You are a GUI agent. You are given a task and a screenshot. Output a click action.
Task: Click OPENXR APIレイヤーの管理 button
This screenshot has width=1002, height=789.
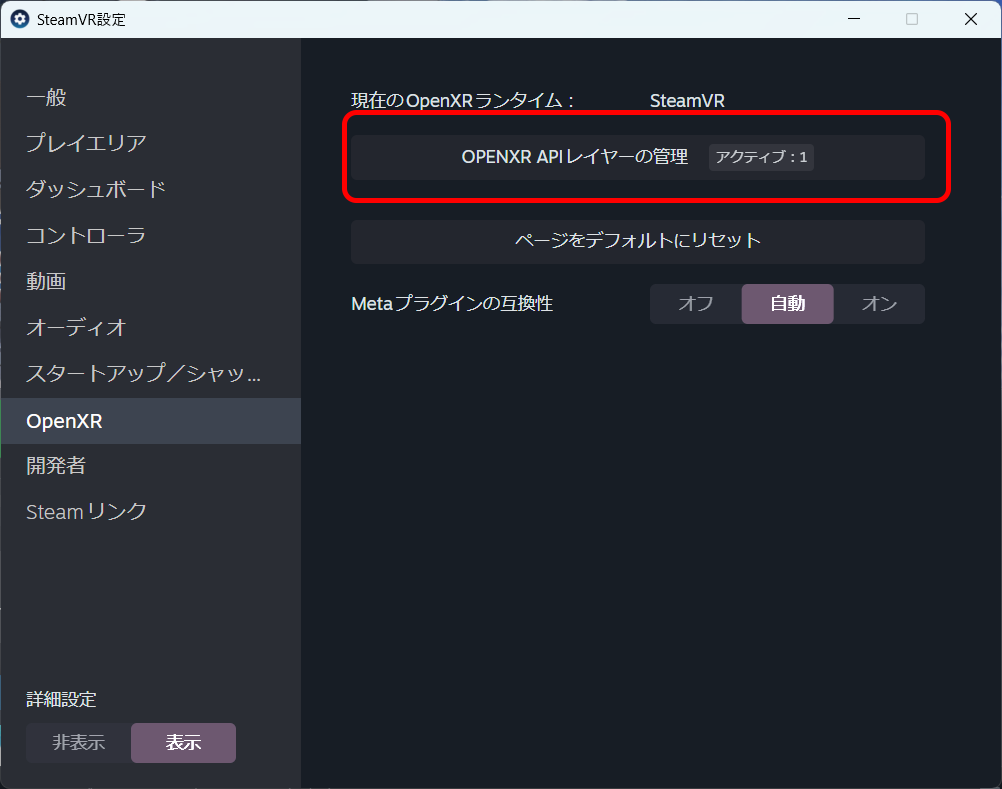[x=638, y=157]
